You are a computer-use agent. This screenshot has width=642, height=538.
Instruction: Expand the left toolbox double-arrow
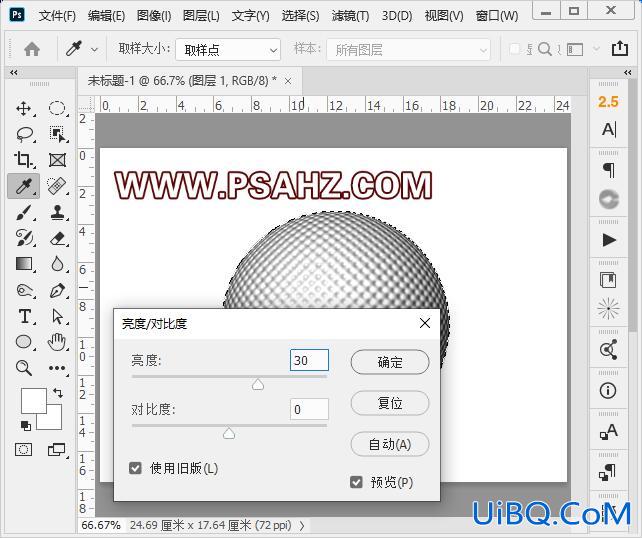click(x=14, y=72)
